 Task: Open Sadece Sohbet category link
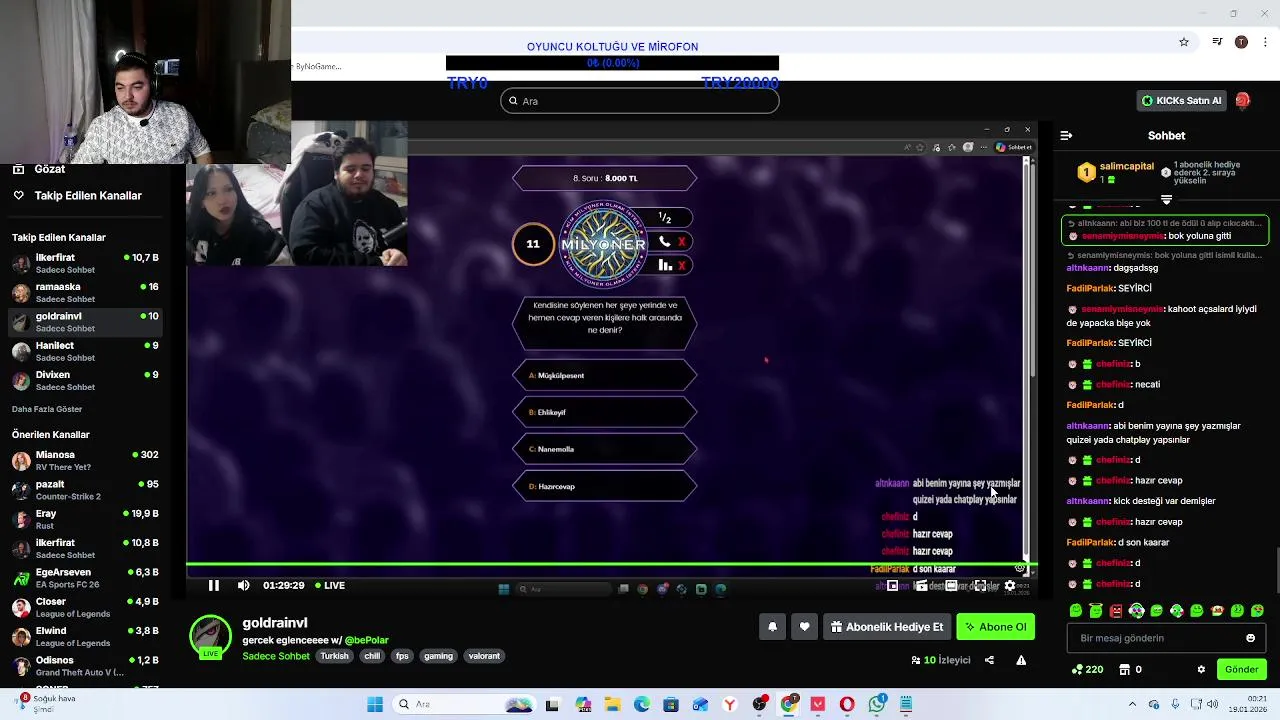pos(275,656)
